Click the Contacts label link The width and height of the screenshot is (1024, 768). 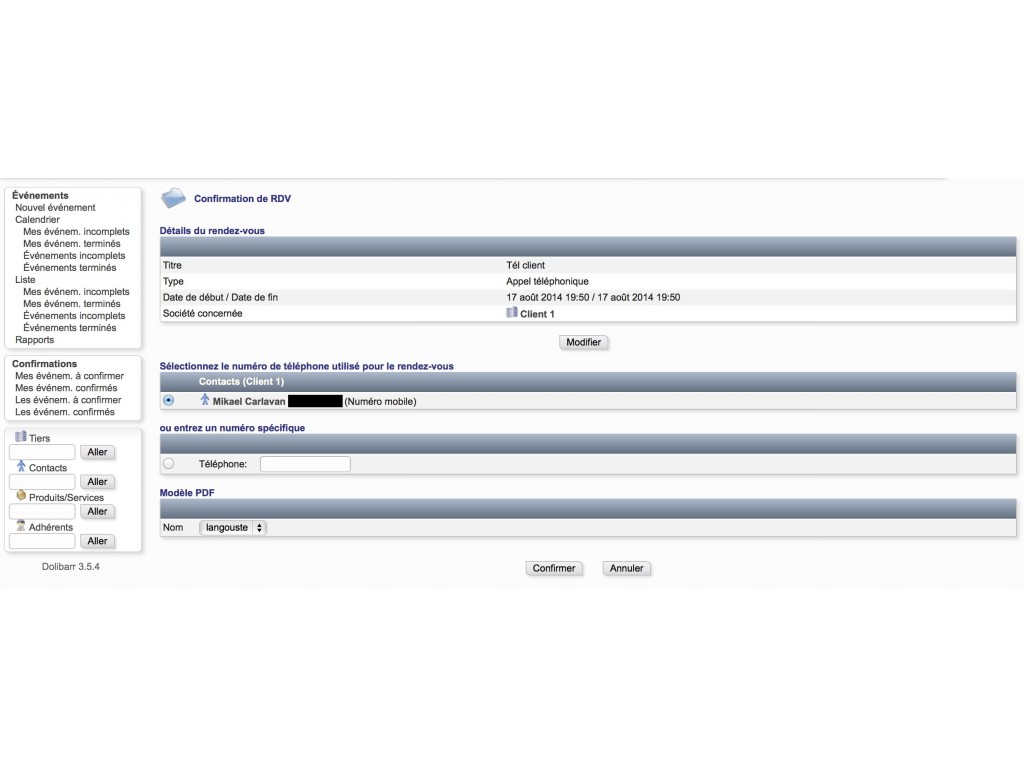pos(48,468)
